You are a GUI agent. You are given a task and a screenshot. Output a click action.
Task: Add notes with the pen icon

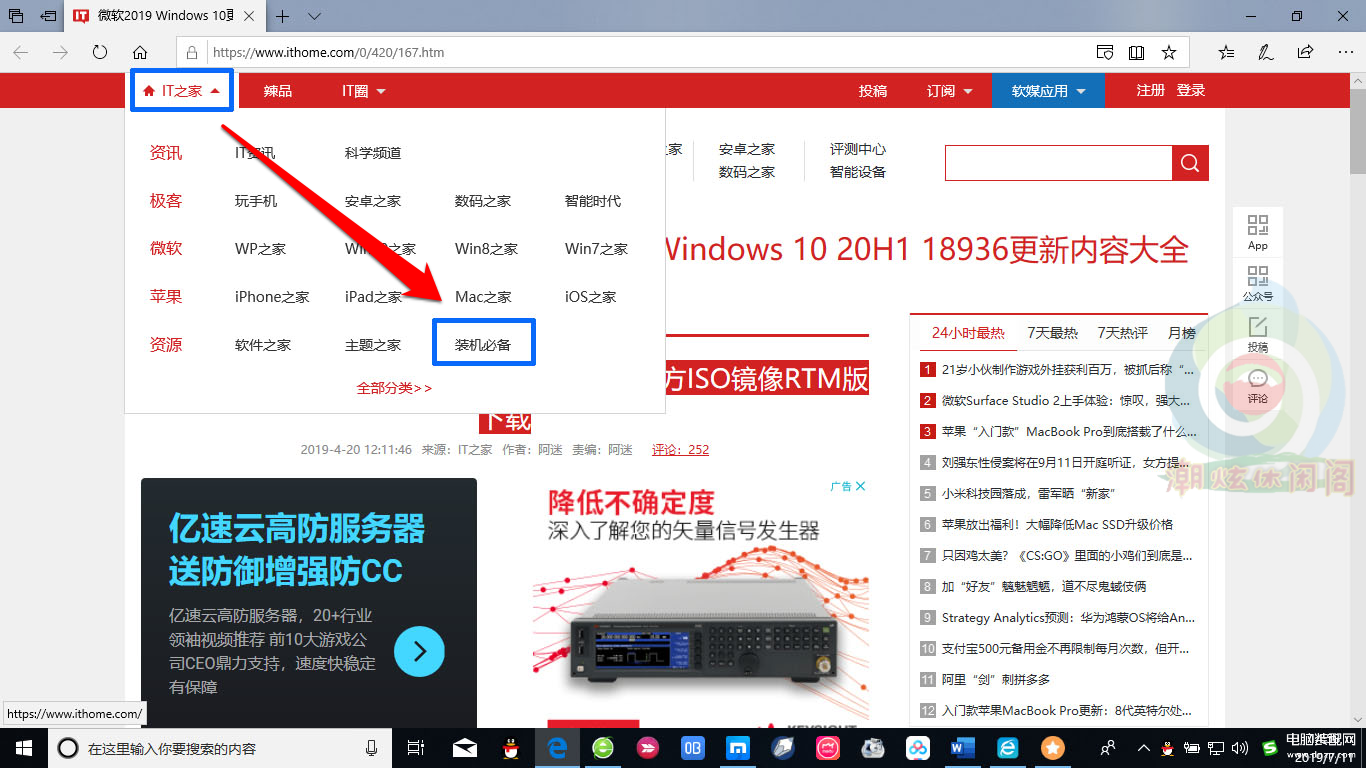[x=1266, y=52]
